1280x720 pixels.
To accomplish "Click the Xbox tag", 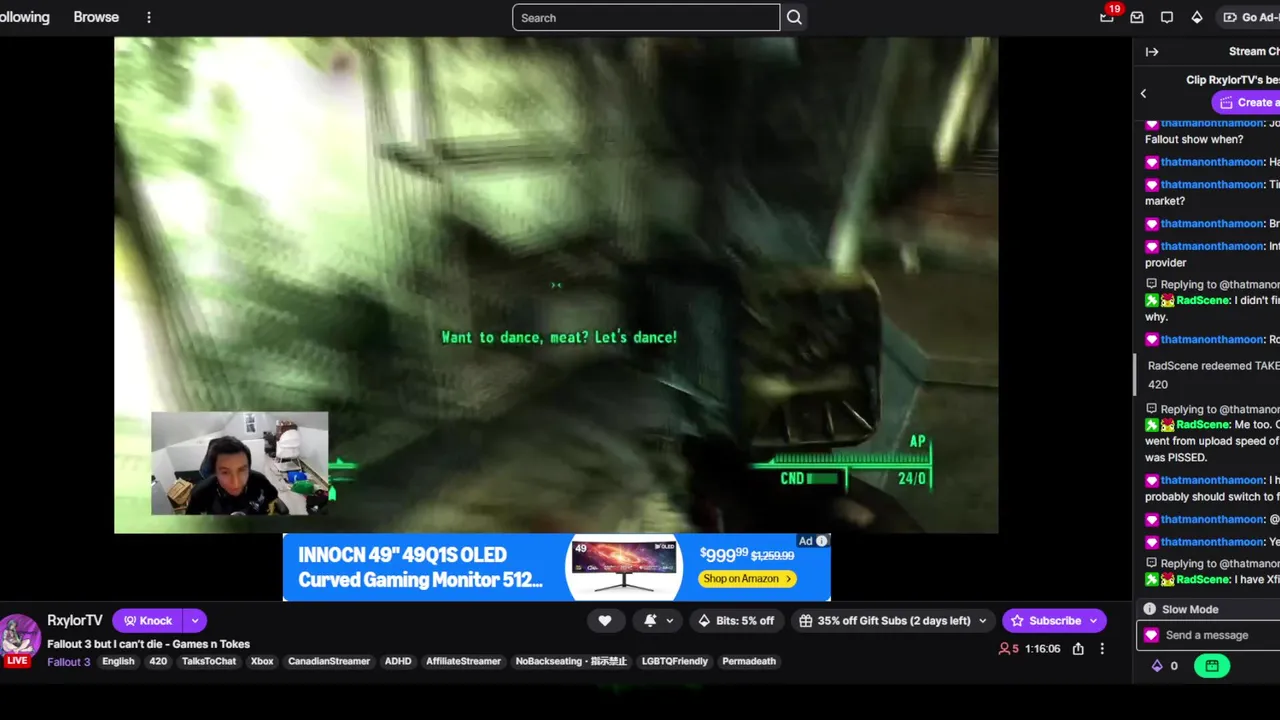I will point(262,662).
